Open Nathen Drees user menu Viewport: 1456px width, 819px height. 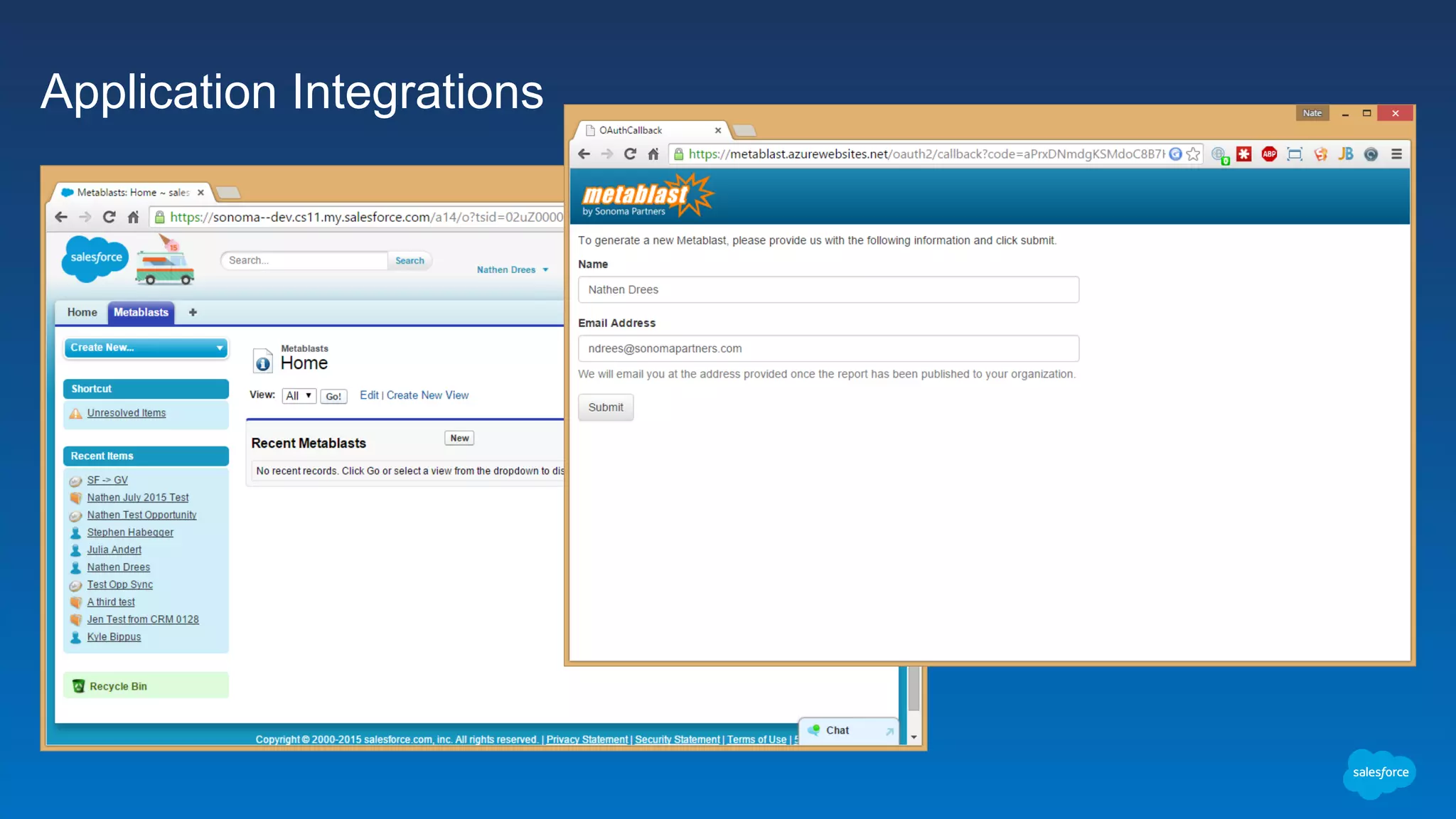tap(513, 270)
